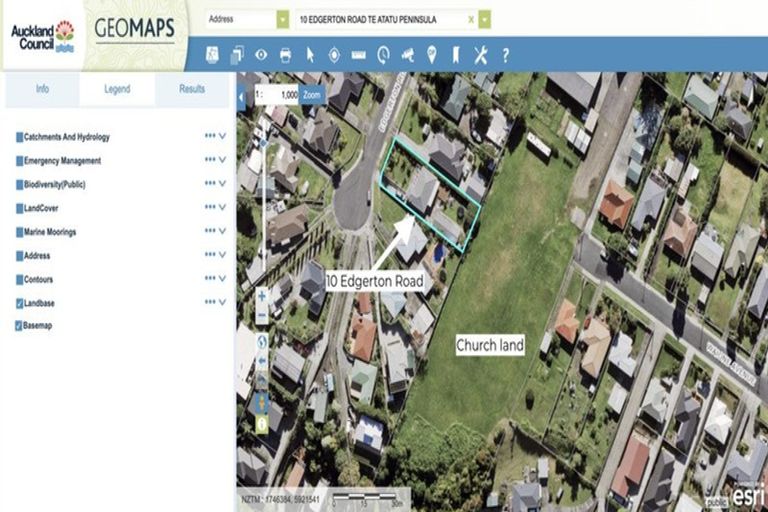Select the pointer select tool
The width and height of the screenshot is (768, 512).
(x=310, y=55)
